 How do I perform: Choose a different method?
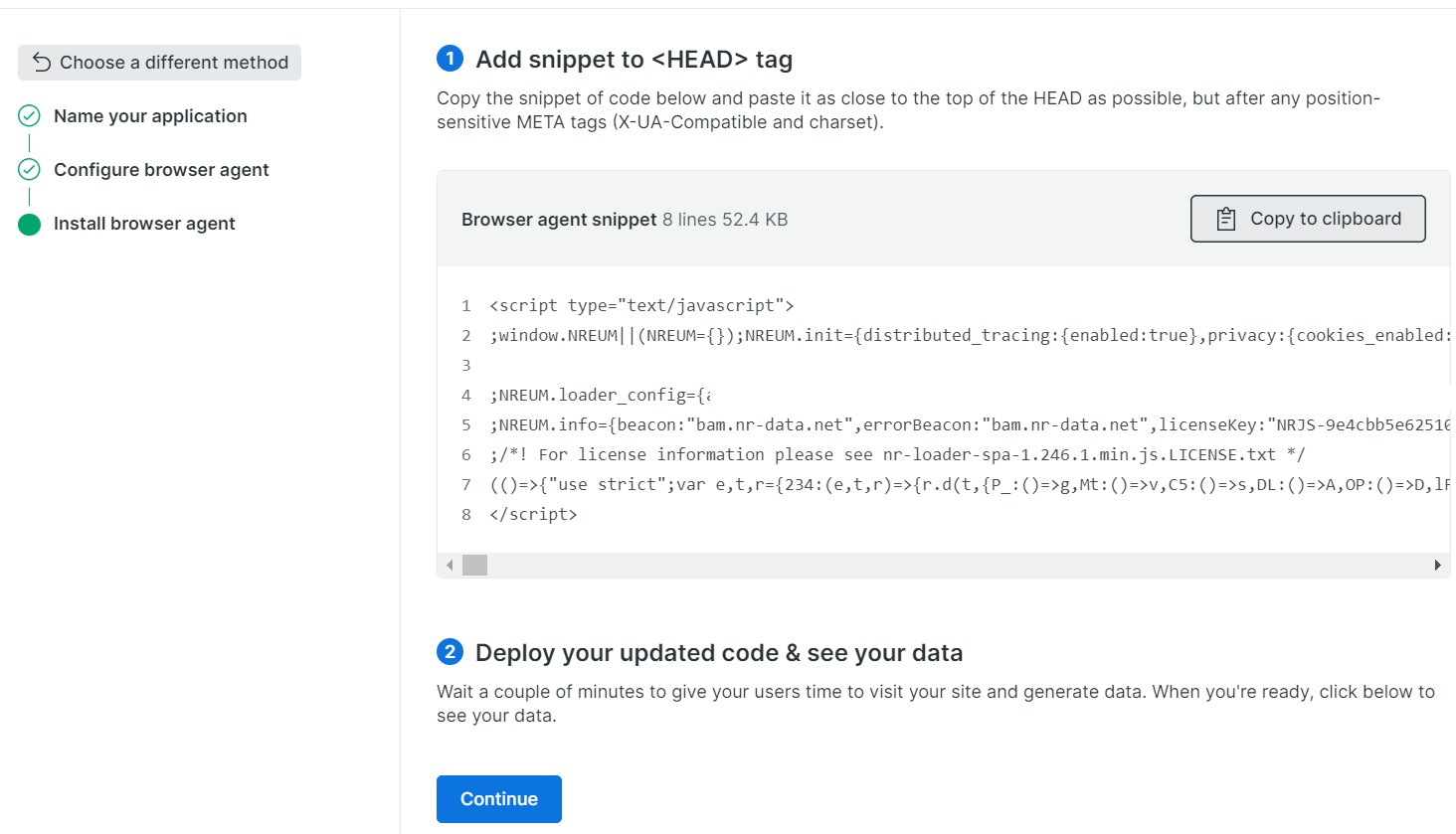[159, 63]
